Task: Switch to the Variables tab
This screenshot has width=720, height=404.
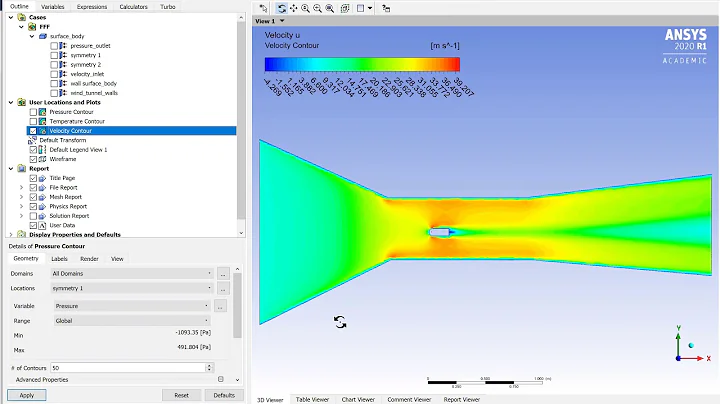Action: 53,6
